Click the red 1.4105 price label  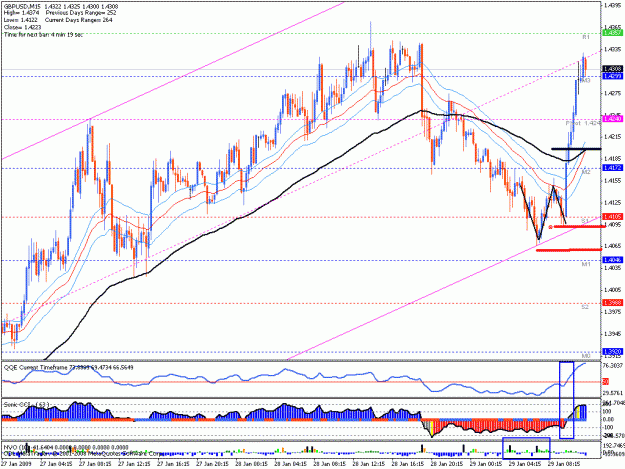tap(613, 217)
